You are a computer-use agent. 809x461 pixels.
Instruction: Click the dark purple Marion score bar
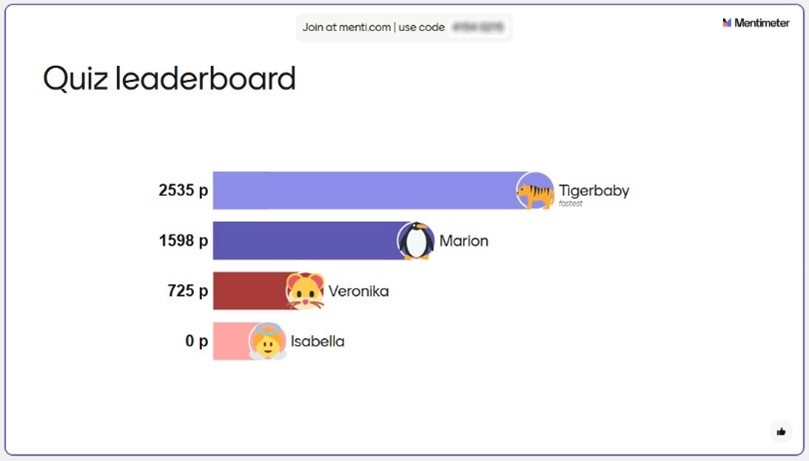click(x=315, y=241)
